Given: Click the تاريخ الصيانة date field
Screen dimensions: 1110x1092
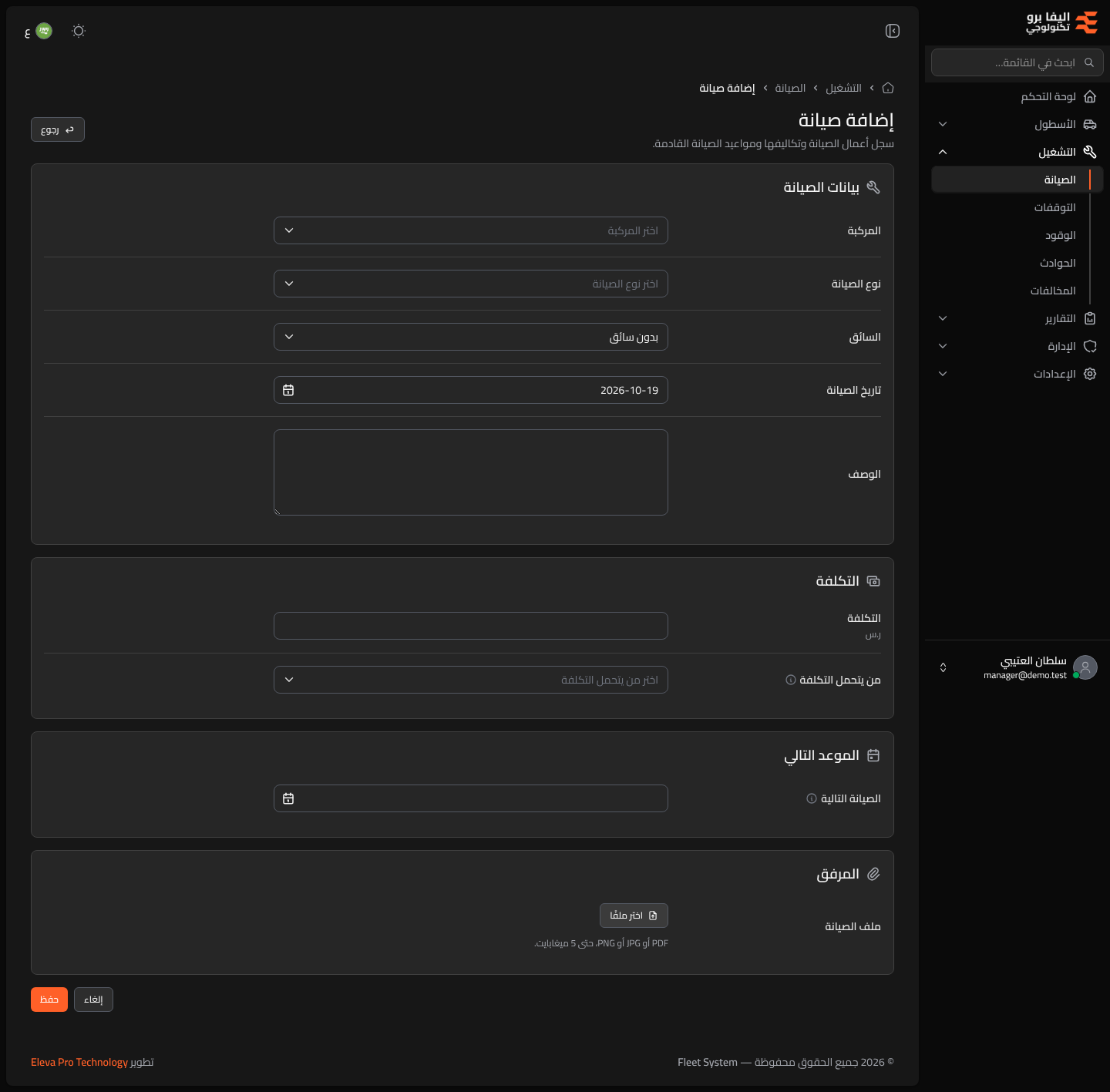Looking at the screenshot, I should (471, 390).
